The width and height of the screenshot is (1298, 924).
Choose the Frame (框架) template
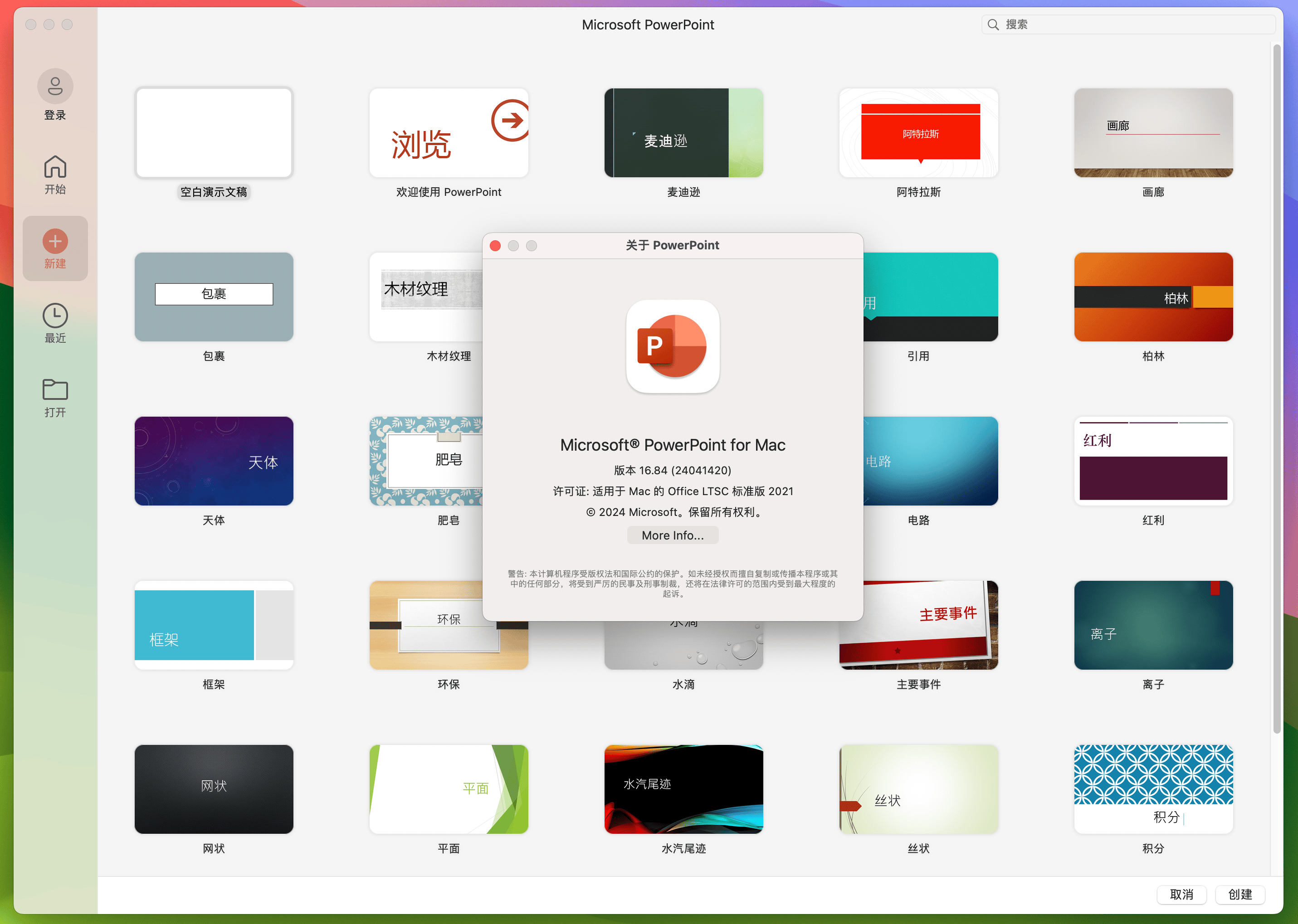214,625
